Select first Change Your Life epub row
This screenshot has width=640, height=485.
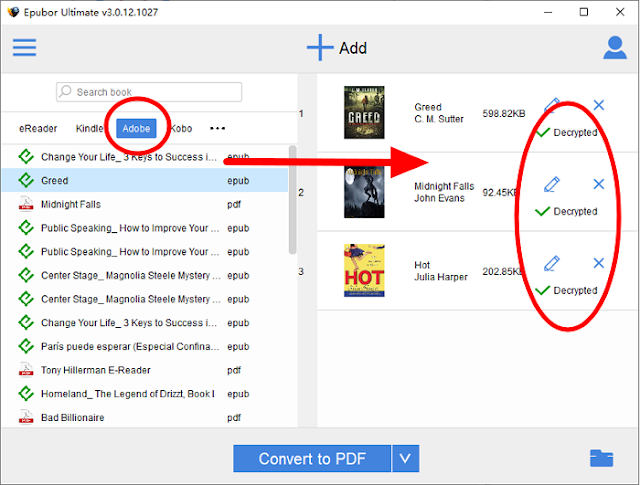tap(145, 157)
